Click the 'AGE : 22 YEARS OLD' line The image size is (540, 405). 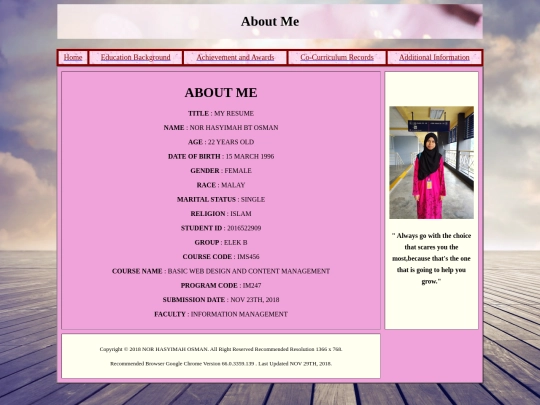click(221, 142)
